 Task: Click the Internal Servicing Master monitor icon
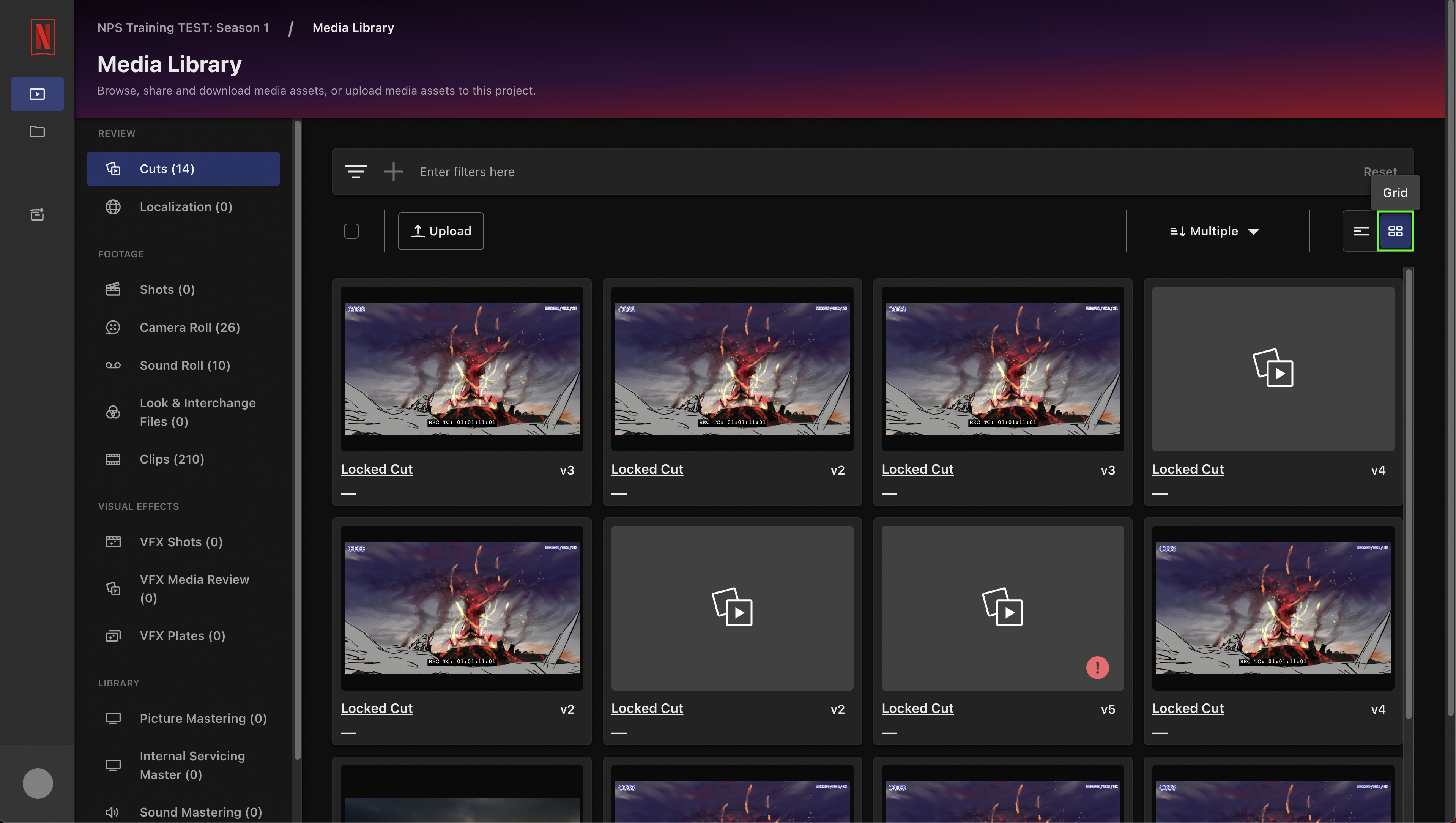point(113,765)
